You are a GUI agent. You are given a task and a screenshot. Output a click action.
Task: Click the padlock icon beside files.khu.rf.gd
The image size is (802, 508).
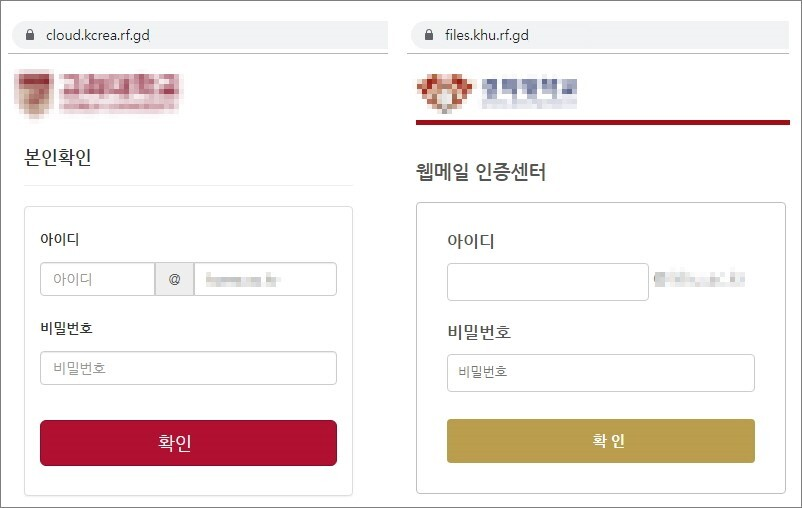tap(429, 35)
